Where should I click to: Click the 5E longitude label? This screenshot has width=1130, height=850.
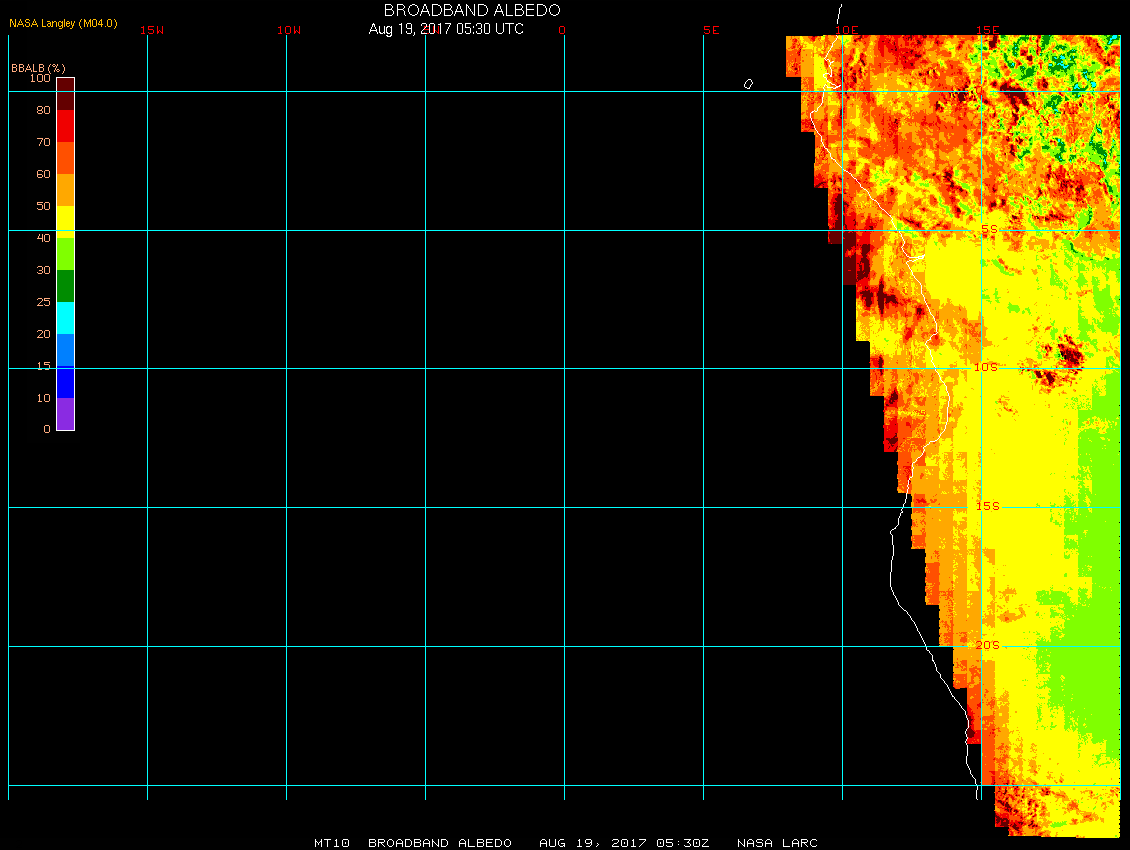711,30
